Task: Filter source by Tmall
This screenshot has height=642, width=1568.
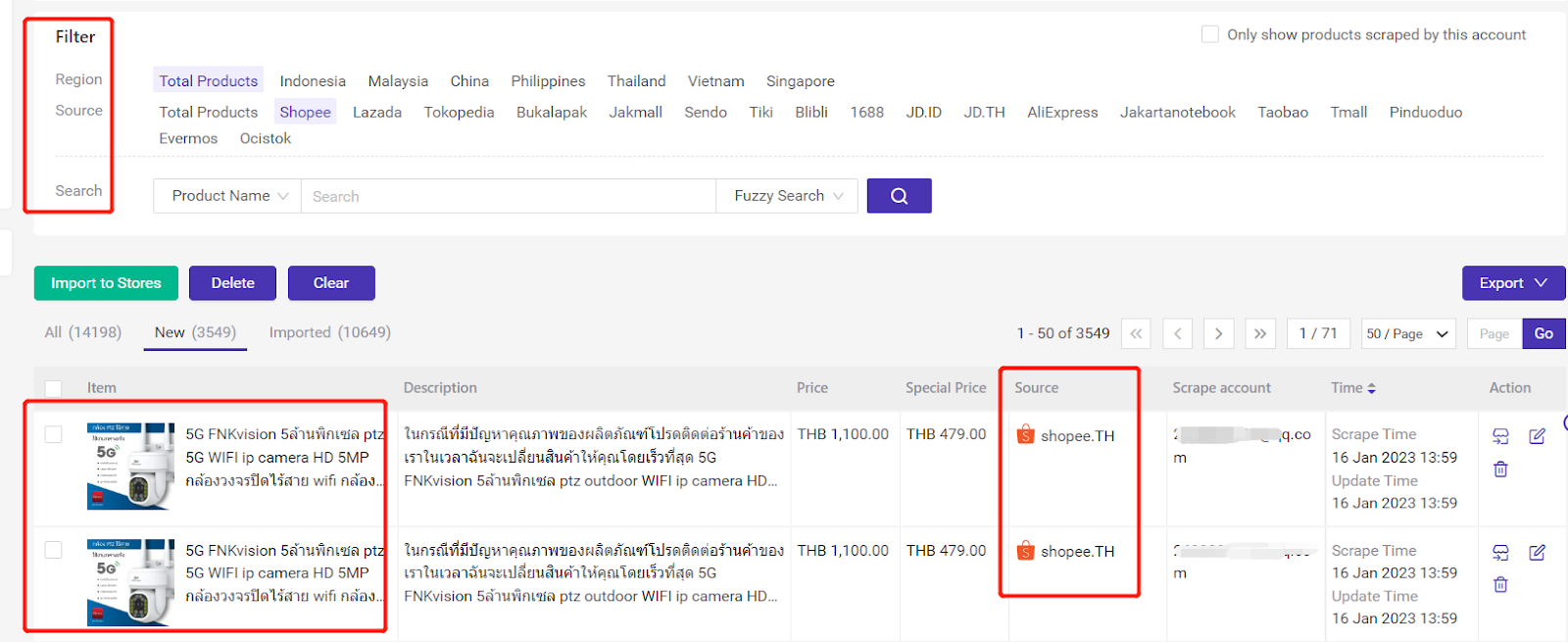Action: point(1348,112)
